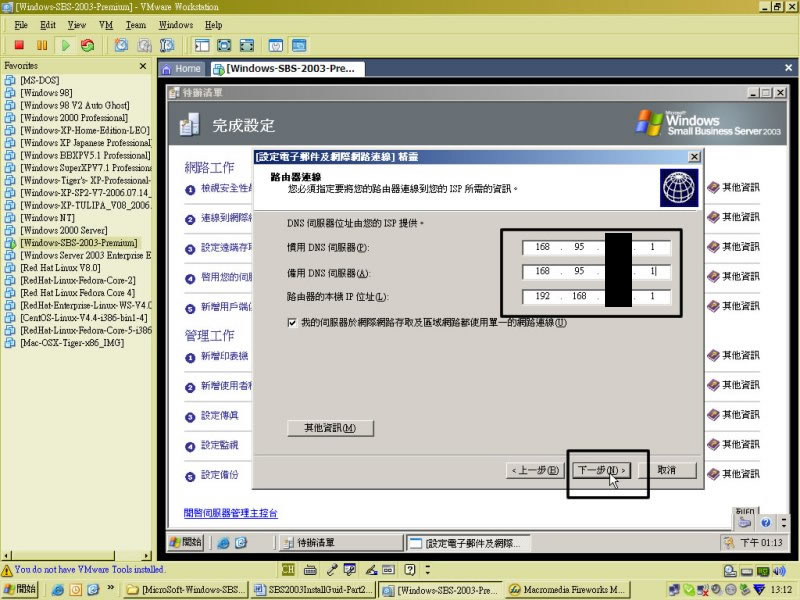Open the VM menu
The width and height of the screenshot is (800, 600).
coord(106,25)
